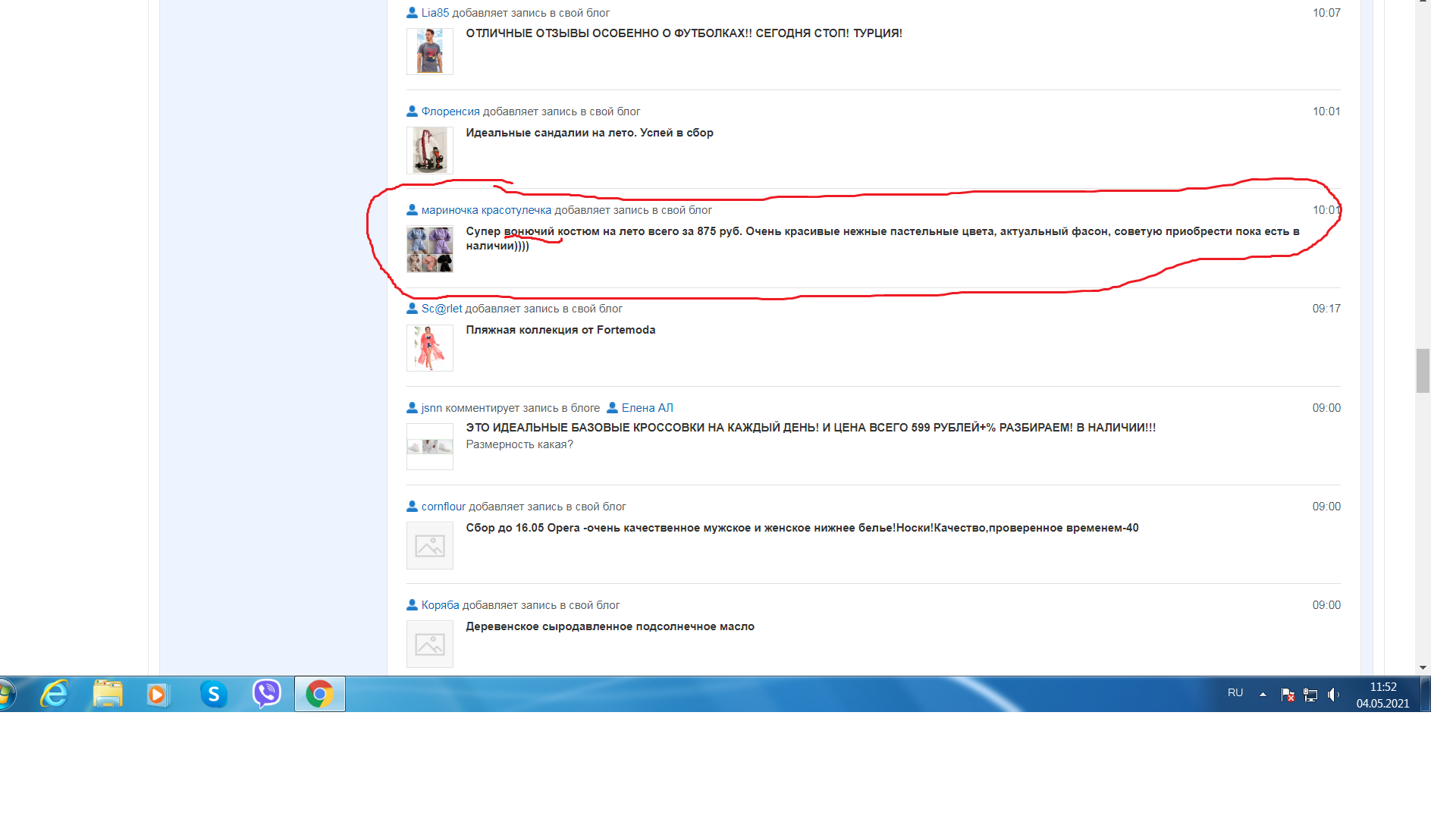
Task: Click the Chrome taskbar icon
Action: (319, 694)
